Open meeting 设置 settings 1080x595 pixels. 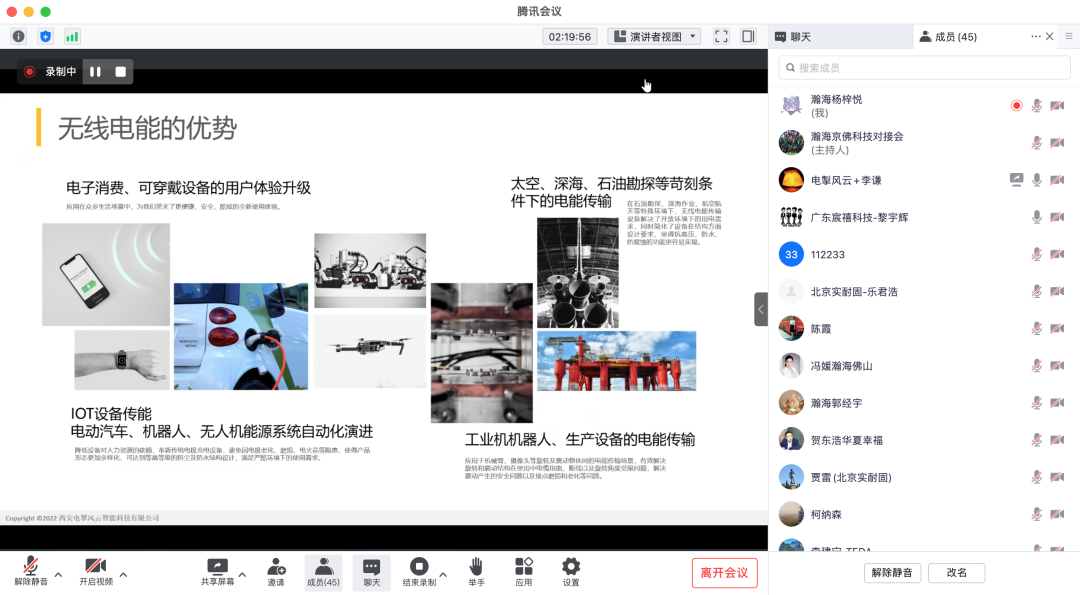[x=570, y=571]
